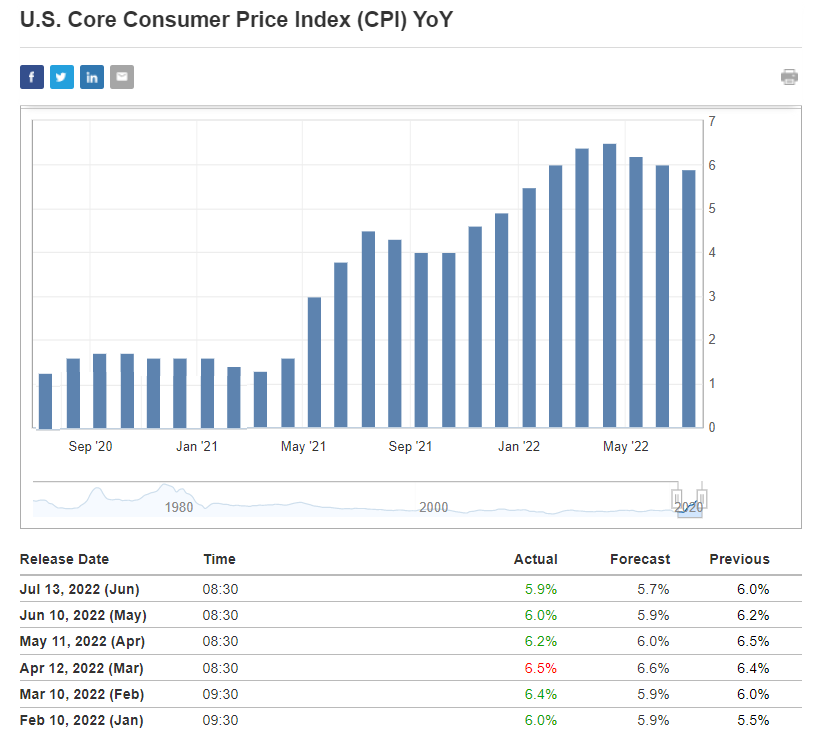Grab the left range handle on the timeline navigator
Screen dimensions: 821x751
[x=676, y=499]
